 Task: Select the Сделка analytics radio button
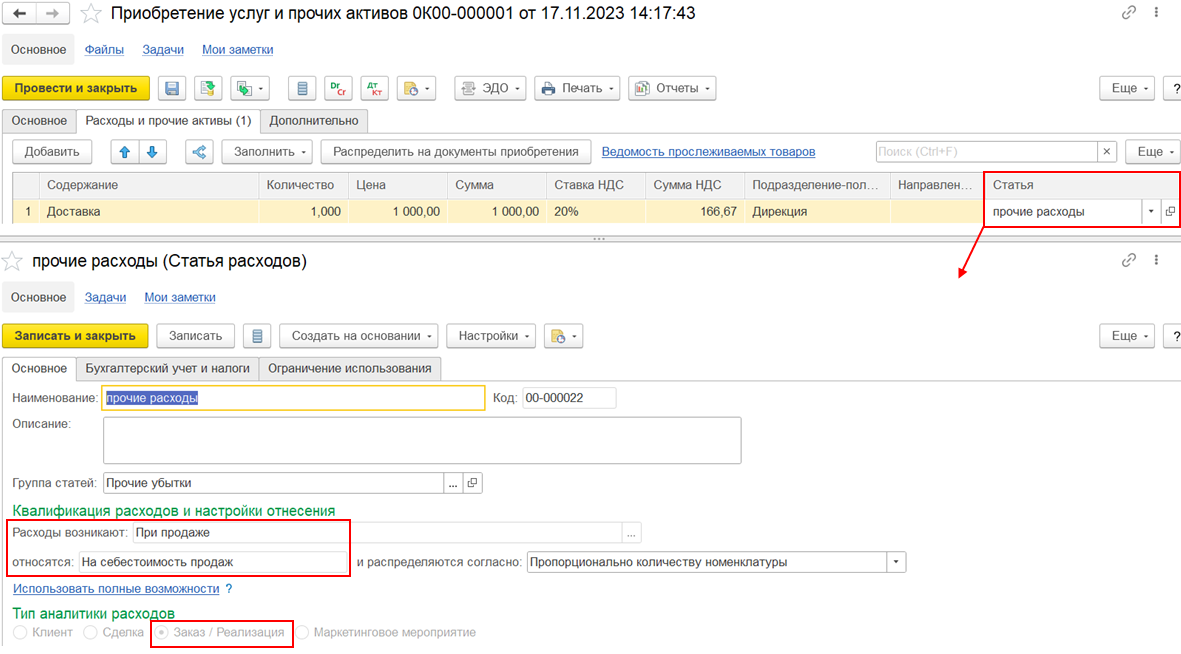tap(90, 632)
